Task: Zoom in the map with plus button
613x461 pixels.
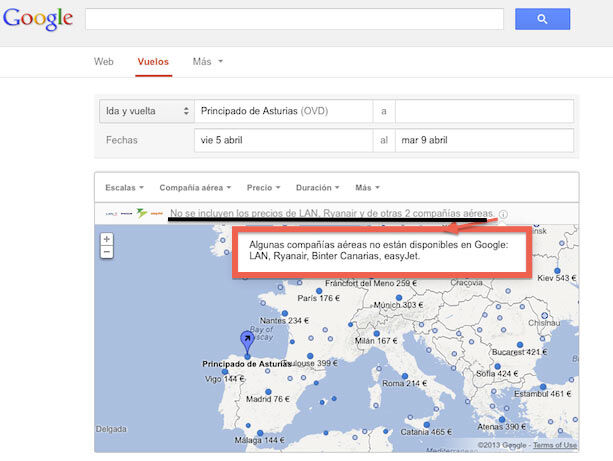Action: pyautogui.click(x=107, y=239)
